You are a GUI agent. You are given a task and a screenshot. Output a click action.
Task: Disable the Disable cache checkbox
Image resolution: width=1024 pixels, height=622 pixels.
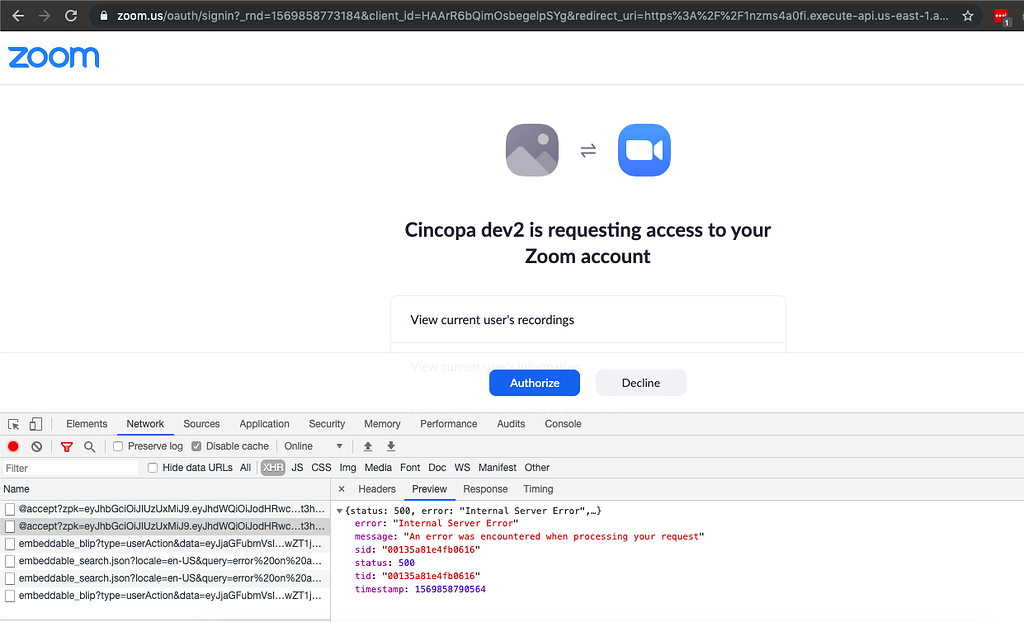coord(197,446)
